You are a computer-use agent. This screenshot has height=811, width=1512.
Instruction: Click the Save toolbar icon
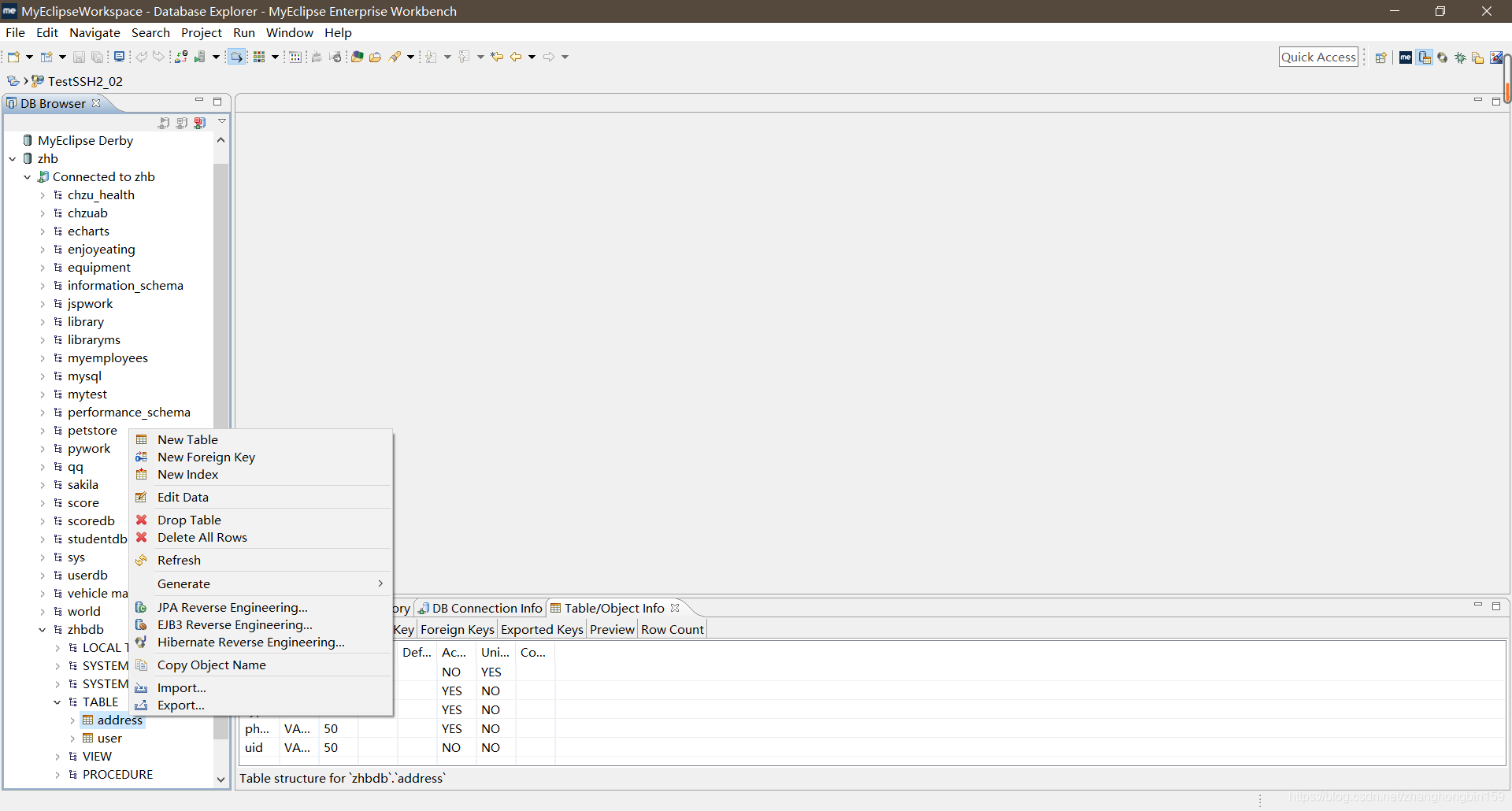[x=79, y=57]
